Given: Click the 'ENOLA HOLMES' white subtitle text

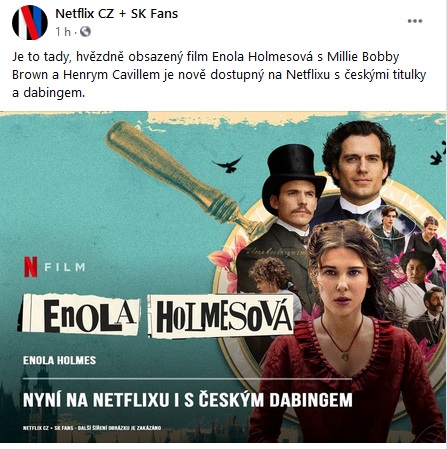Looking at the screenshot, I should click(59, 360).
